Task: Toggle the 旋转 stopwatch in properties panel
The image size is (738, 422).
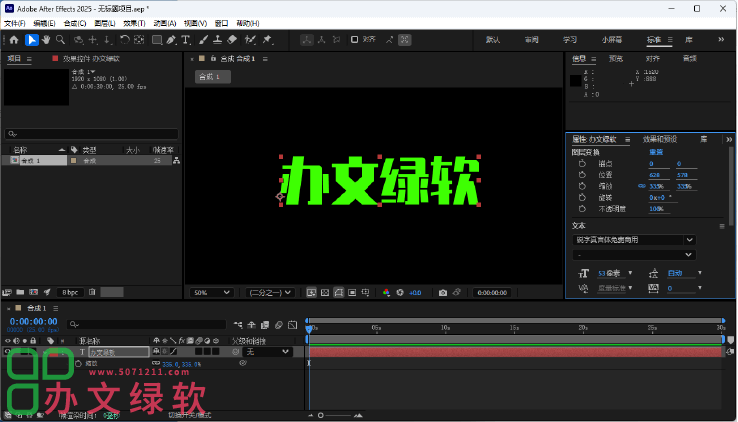Action: tap(582, 198)
